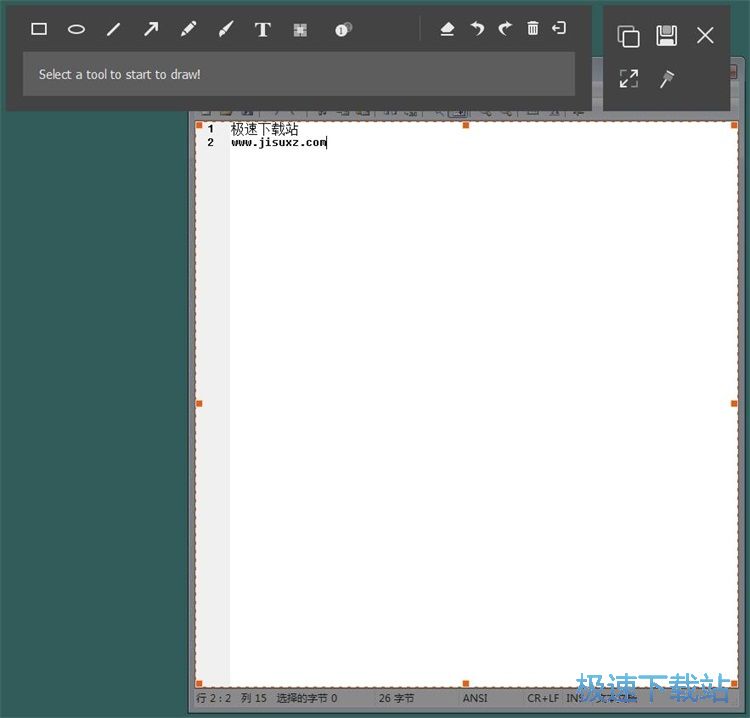Select the Text tool

(263, 30)
